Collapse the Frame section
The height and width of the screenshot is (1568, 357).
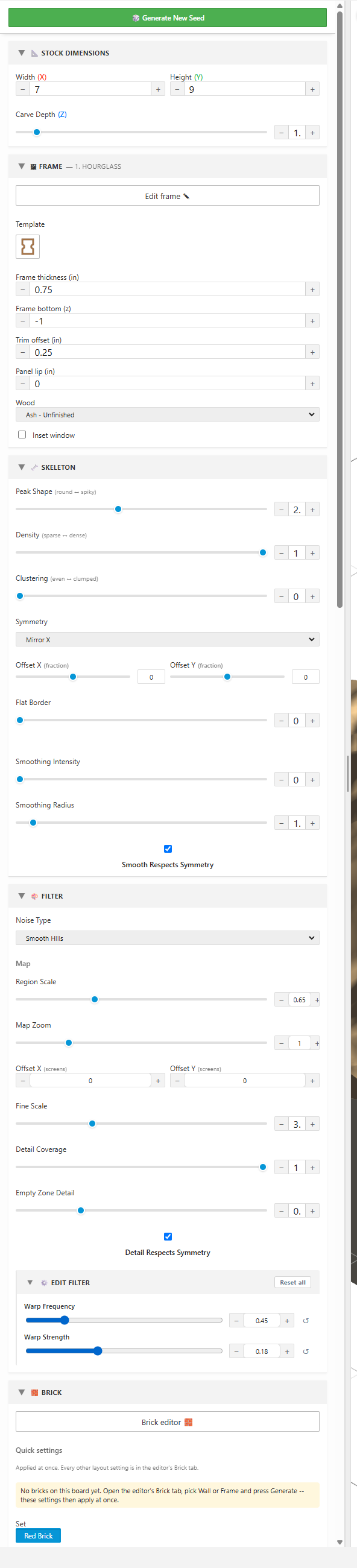point(21,166)
